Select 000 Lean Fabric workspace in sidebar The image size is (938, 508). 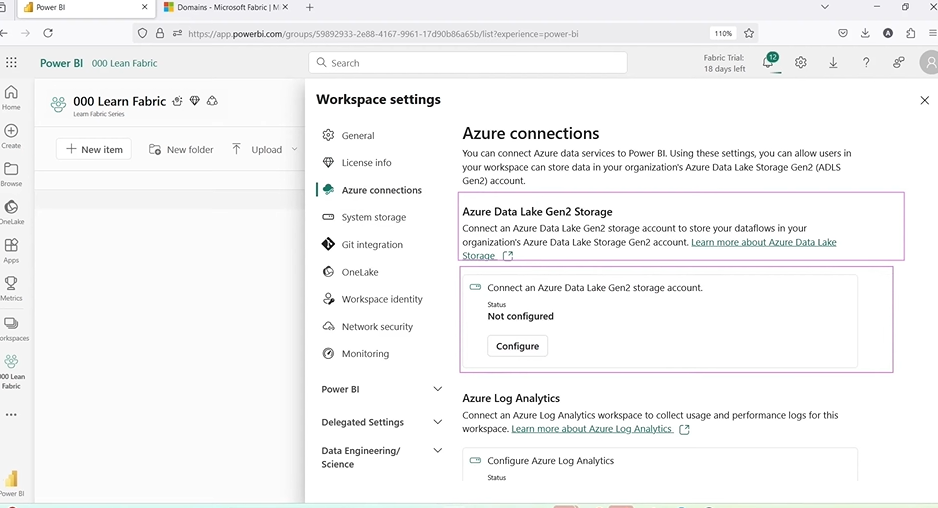pyautogui.click(x=11, y=372)
